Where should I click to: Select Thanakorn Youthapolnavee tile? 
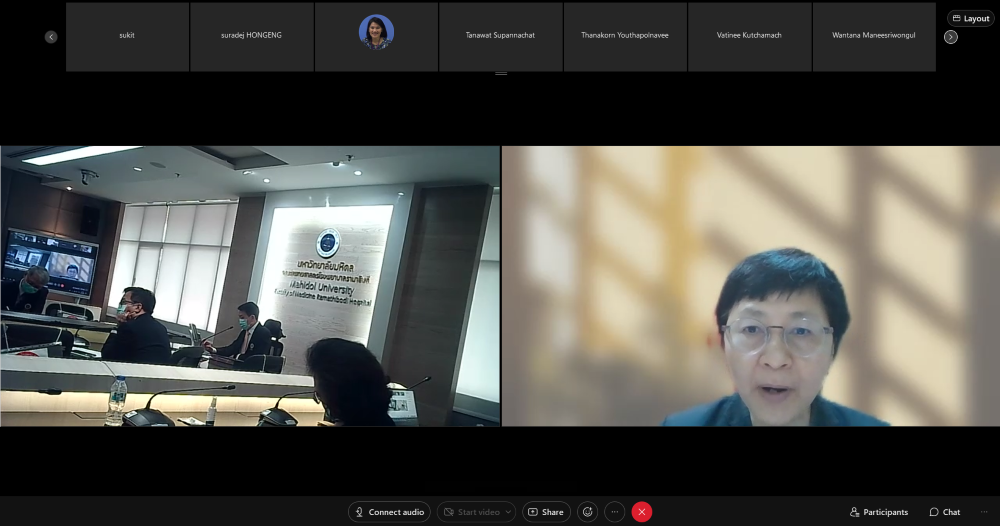point(625,36)
